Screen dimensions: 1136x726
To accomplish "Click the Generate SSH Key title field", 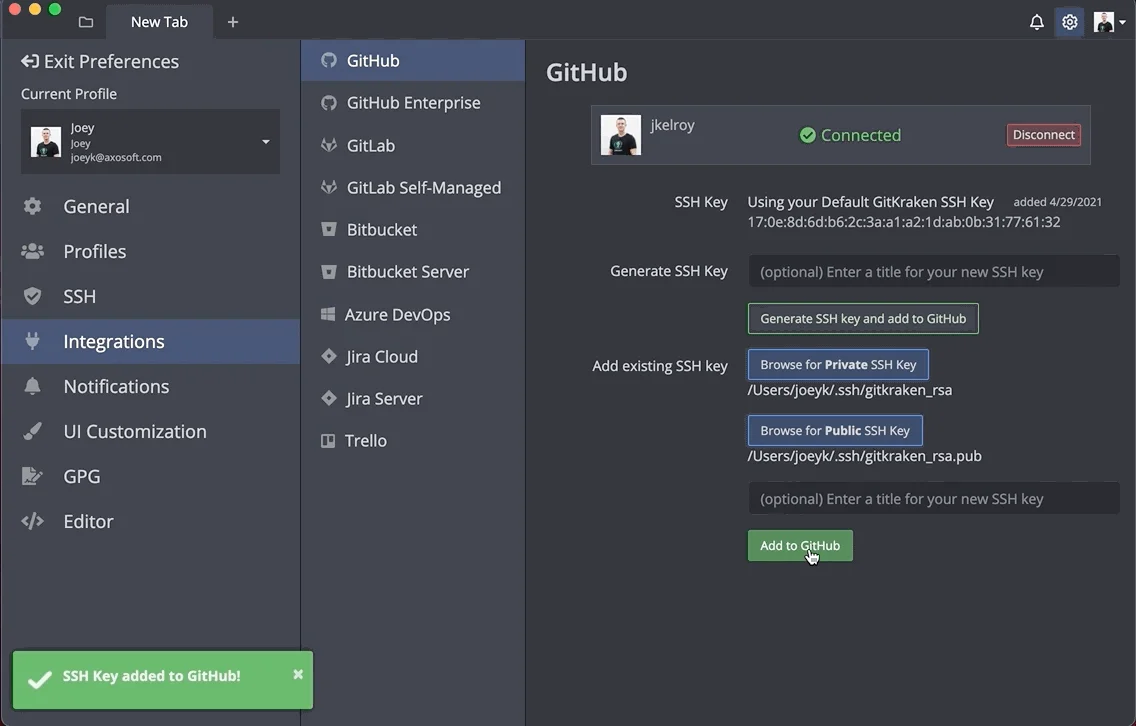I will click(x=933, y=272).
